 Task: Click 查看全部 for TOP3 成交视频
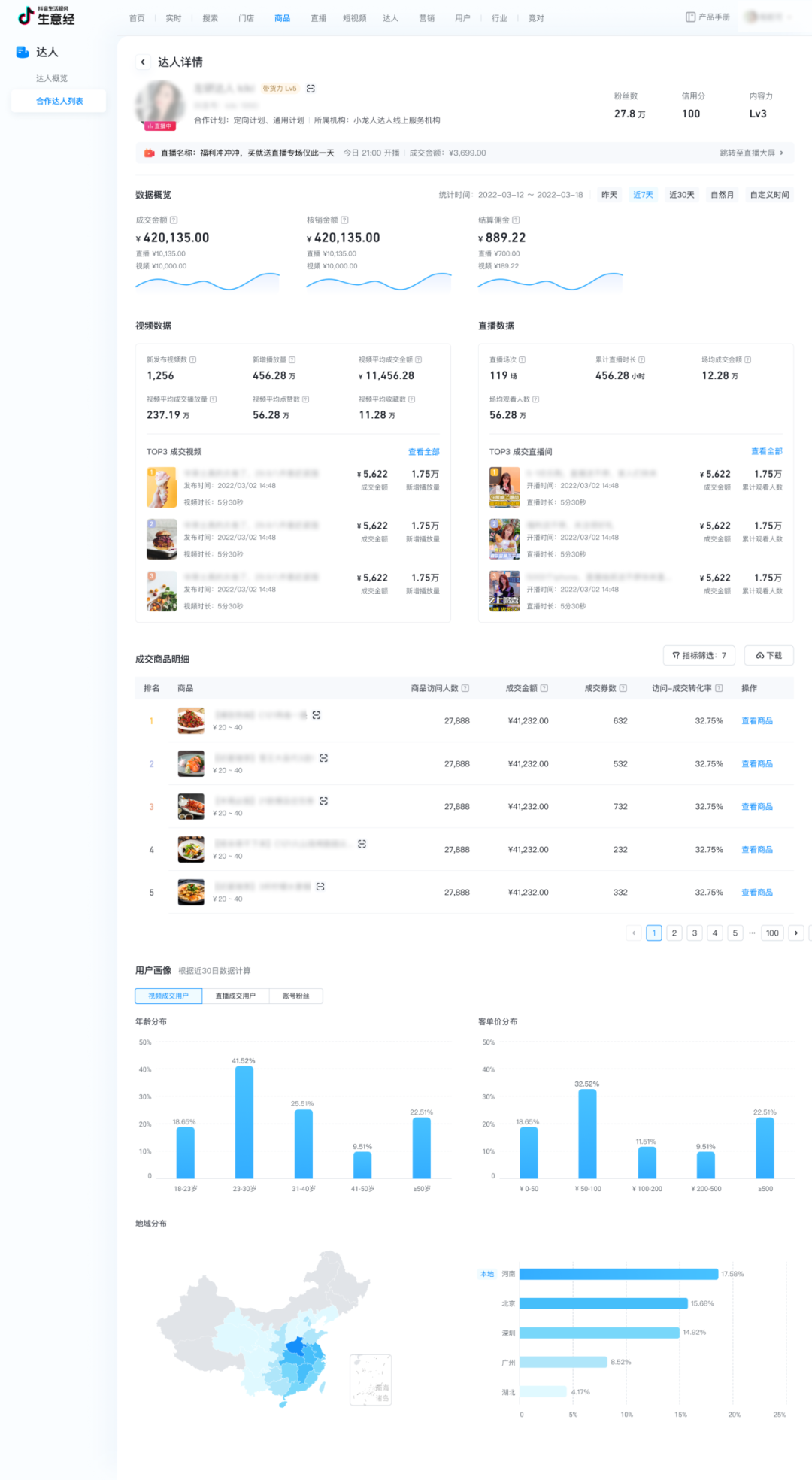[x=423, y=452]
